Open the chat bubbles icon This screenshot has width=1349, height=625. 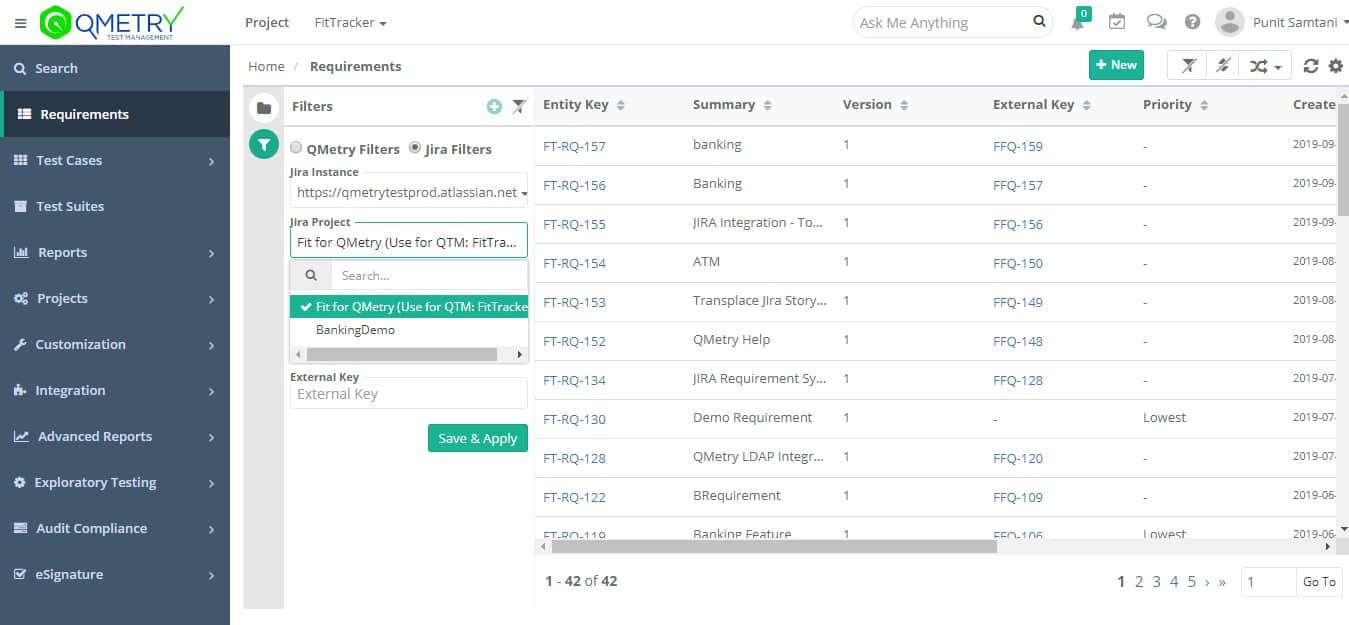click(1156, 22)
